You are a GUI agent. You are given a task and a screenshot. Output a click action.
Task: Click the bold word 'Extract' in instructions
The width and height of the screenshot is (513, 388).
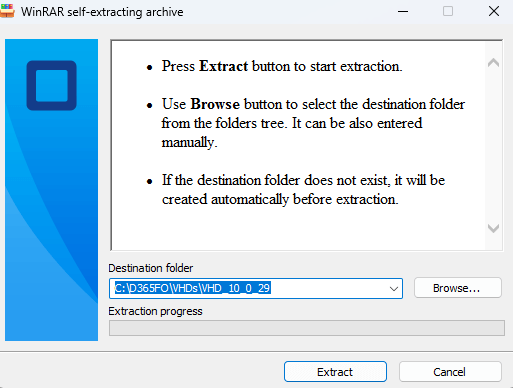223,66
